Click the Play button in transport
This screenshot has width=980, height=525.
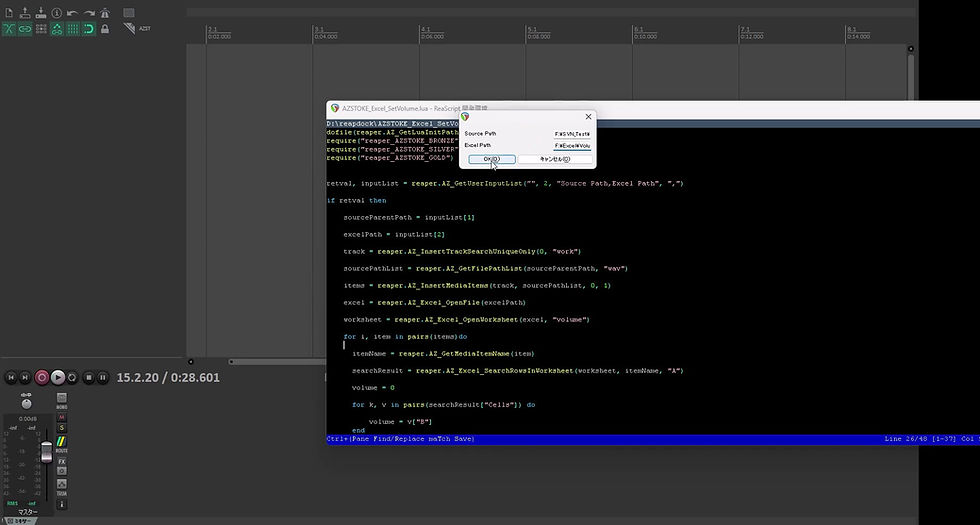click(58, 378)
